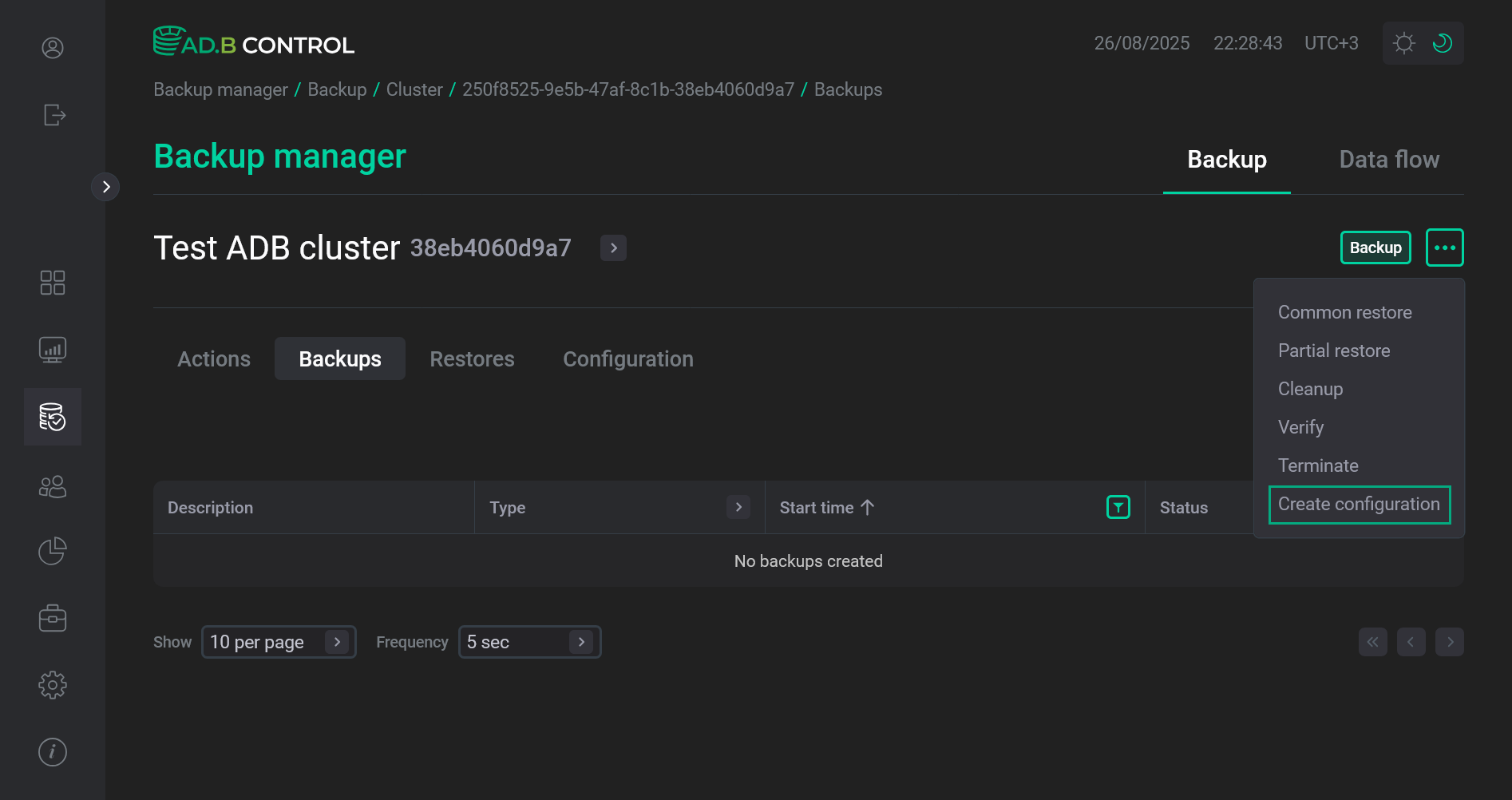Select Create configuration in the menu
The height and width of the screenshot is (800, 1512).
click(x=1359, y=504)
